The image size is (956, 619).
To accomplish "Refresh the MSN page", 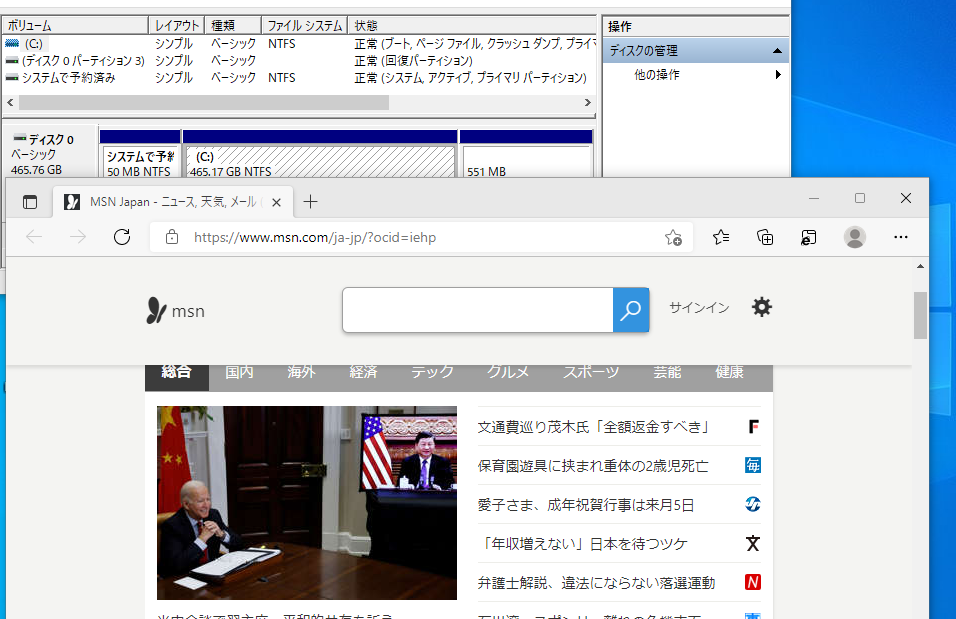I will click(122, 237).
